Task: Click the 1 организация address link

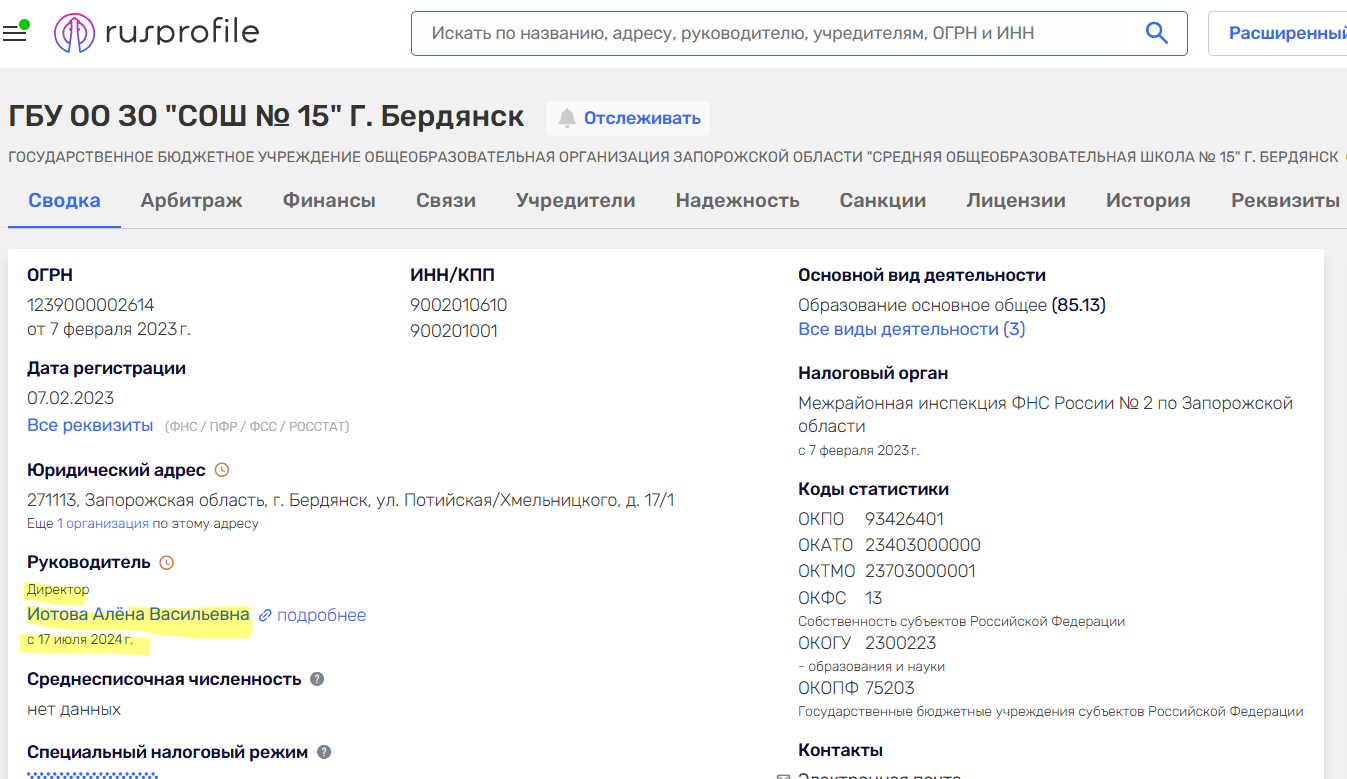Action: tap(102, 523)
